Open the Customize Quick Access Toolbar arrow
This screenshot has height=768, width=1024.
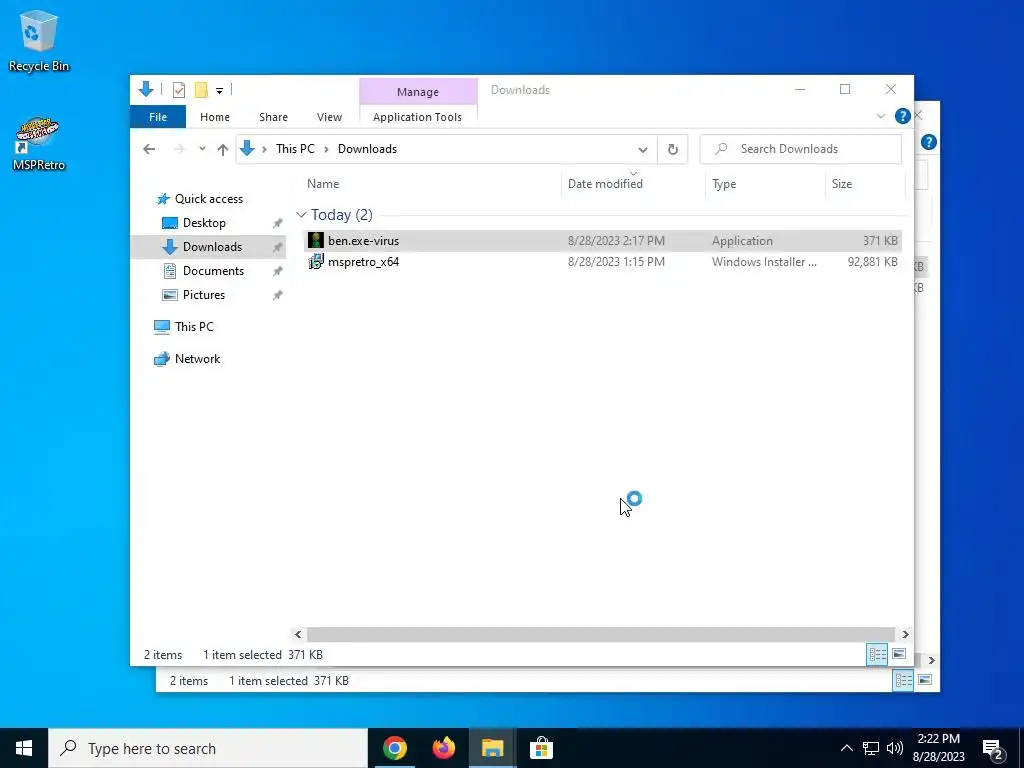[219, 91]
